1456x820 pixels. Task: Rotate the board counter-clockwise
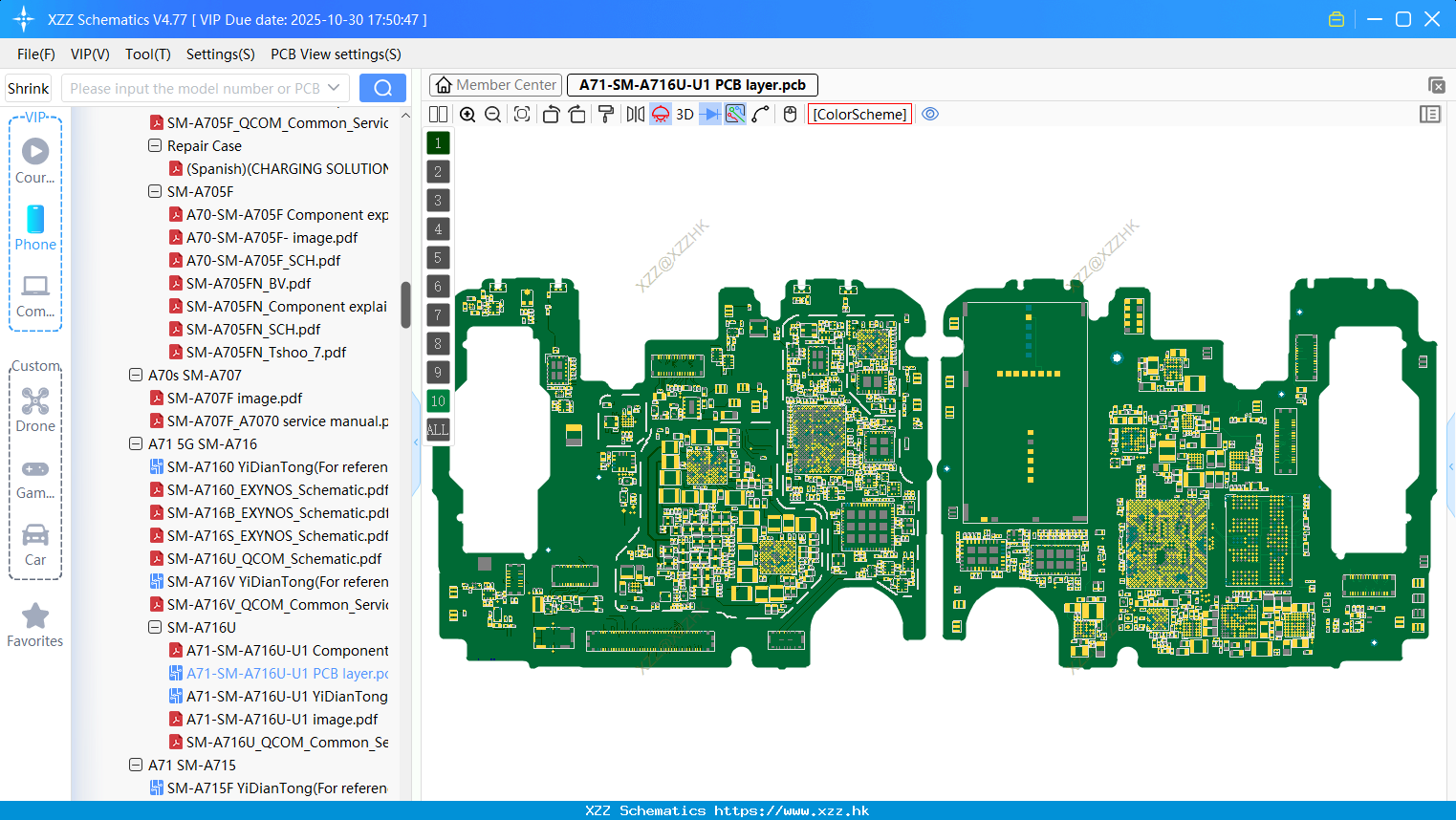[x=551, y=115]
